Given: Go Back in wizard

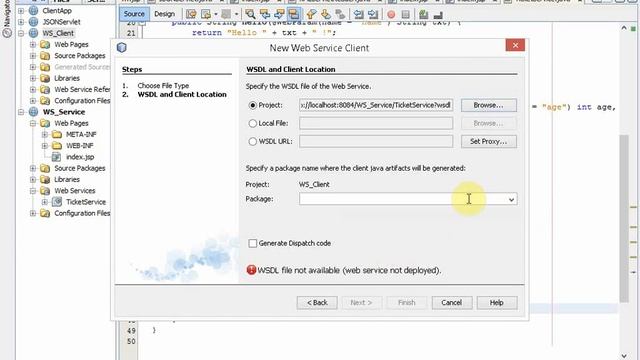Looking at the screenshot, I should tap(317, 302).
